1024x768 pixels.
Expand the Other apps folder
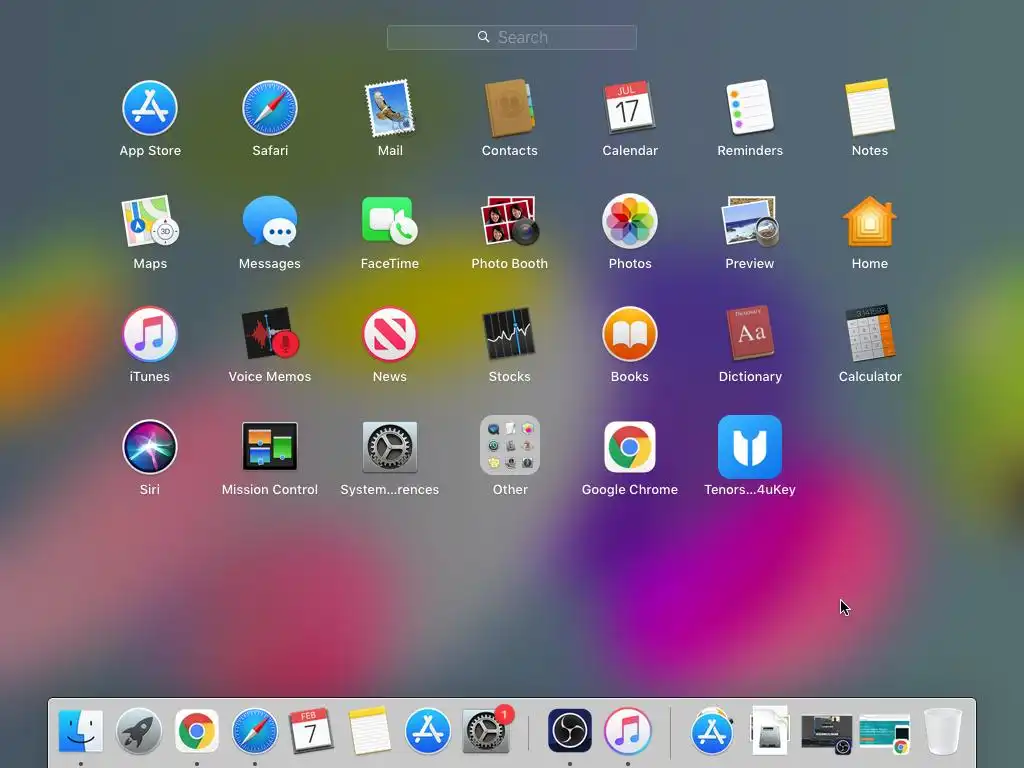click(509, 445)
